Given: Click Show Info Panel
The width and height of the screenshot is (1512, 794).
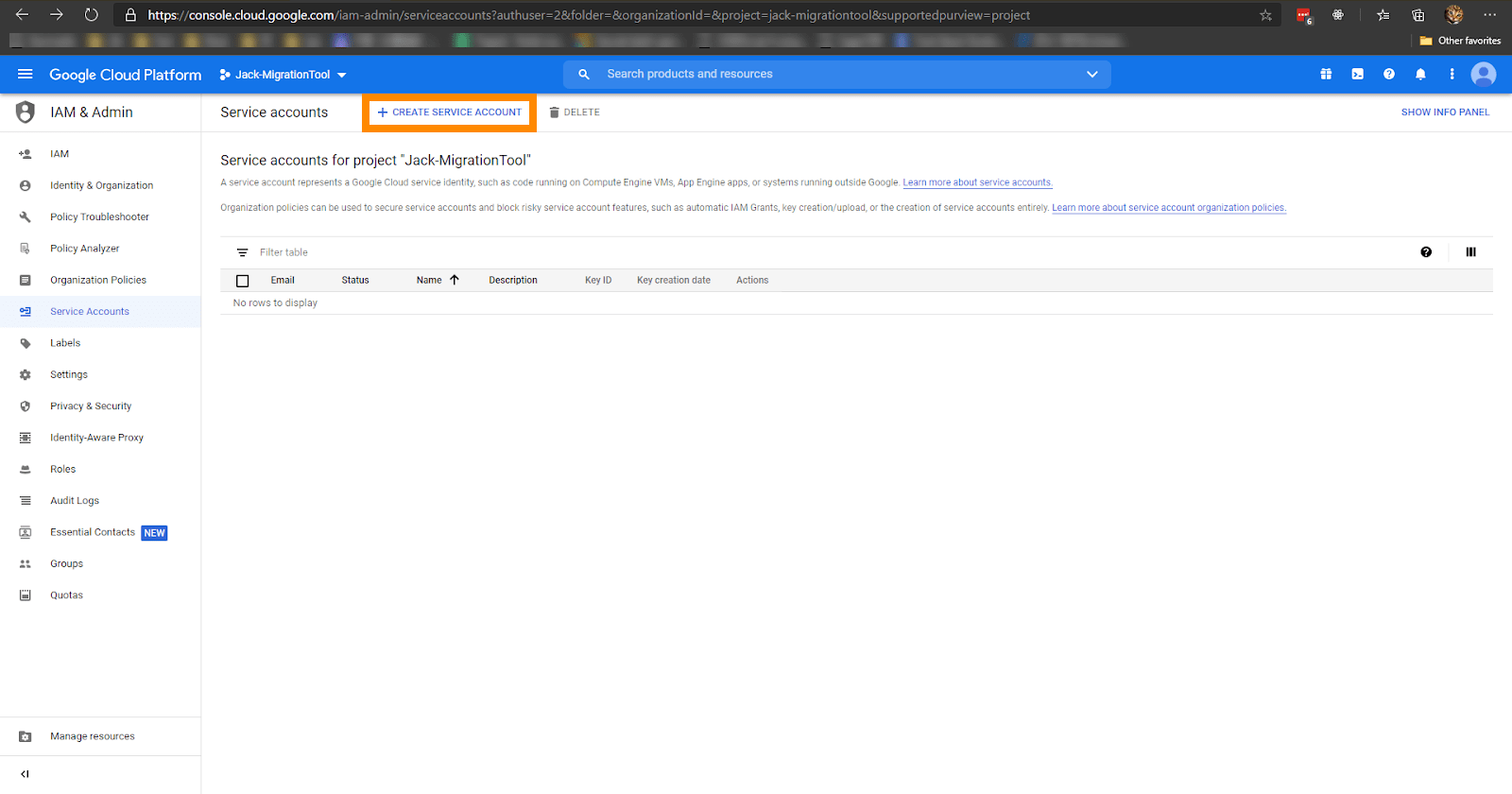Looking at the screenshot, I should (1445, 112).
